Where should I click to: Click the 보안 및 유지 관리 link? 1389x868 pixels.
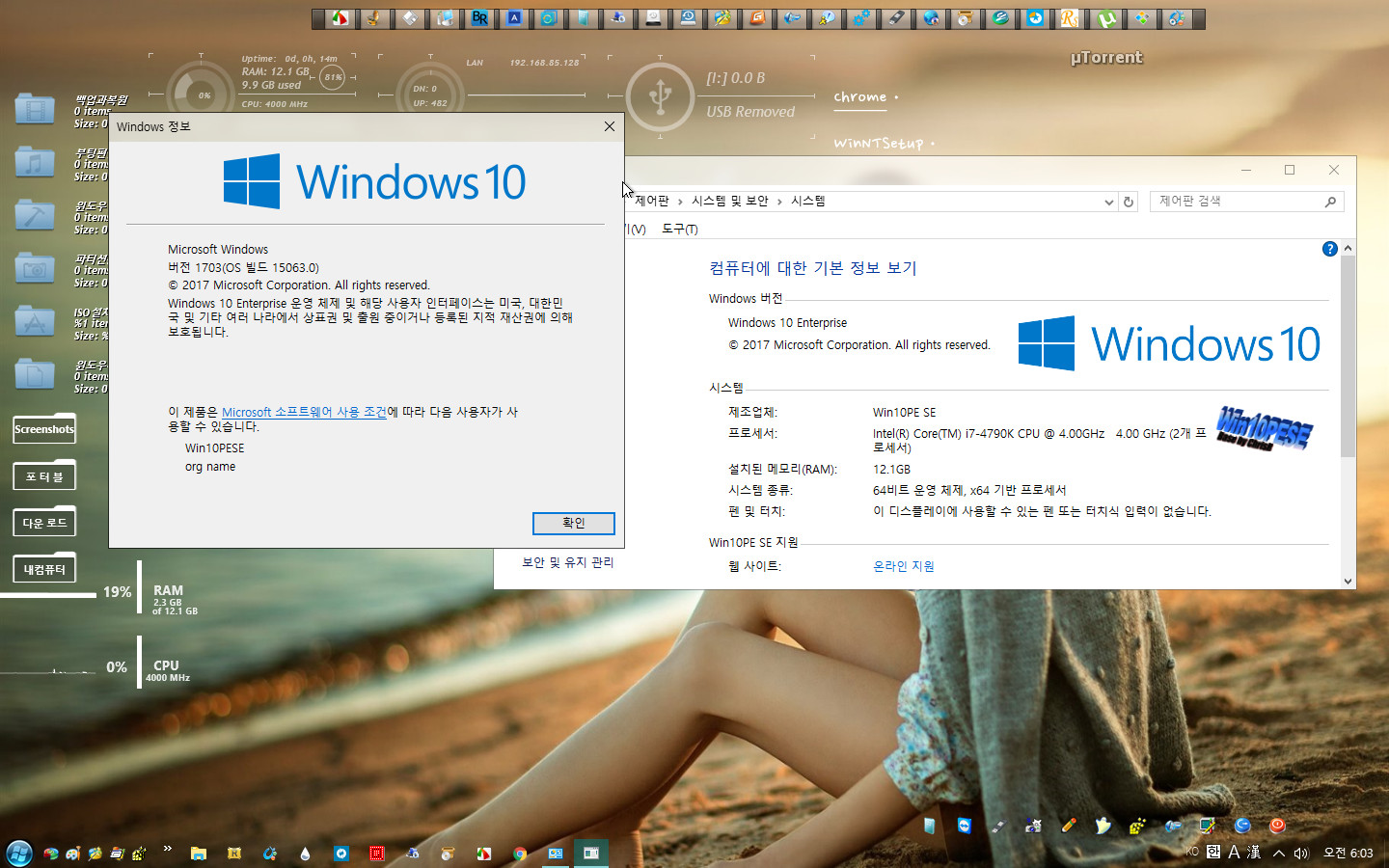tap(567, 562)
